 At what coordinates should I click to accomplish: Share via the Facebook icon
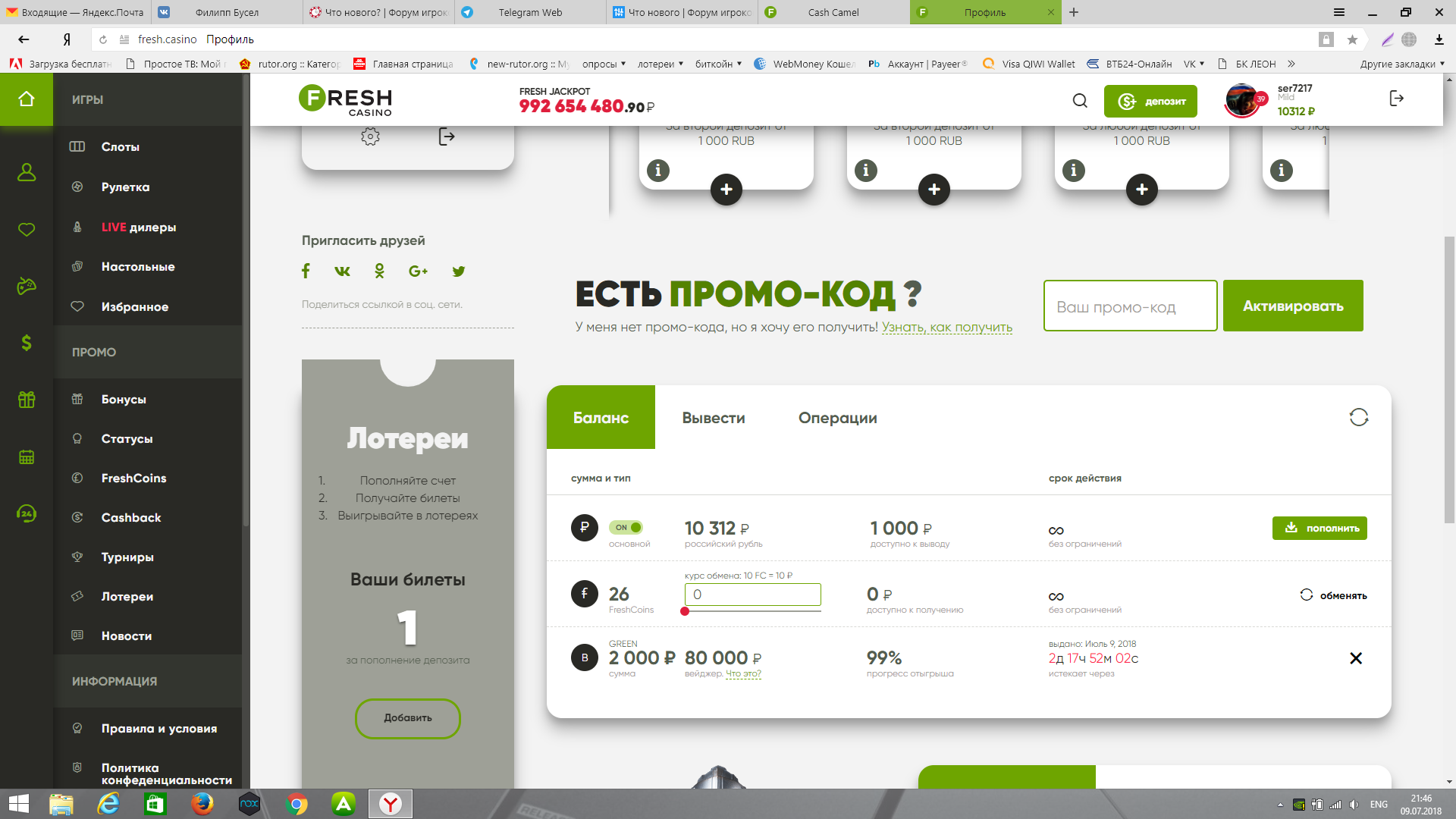[306, 271]
